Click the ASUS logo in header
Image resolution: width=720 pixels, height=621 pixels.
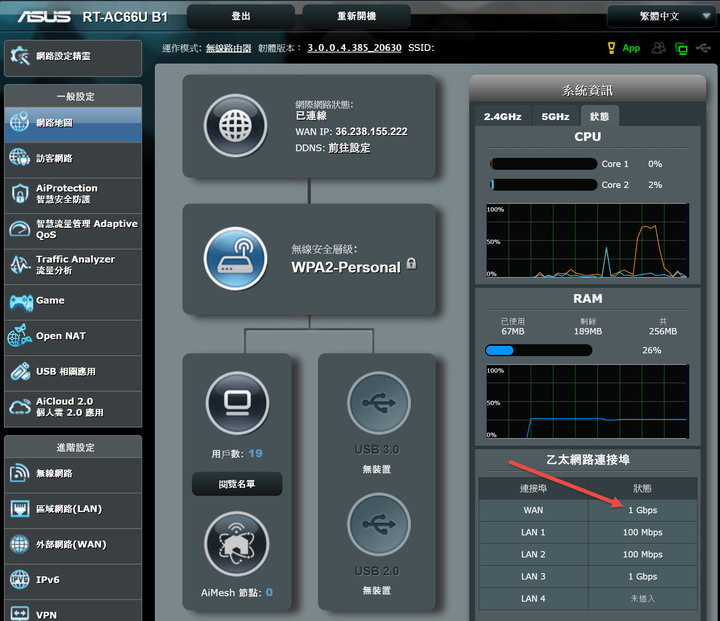click(44, 17)
